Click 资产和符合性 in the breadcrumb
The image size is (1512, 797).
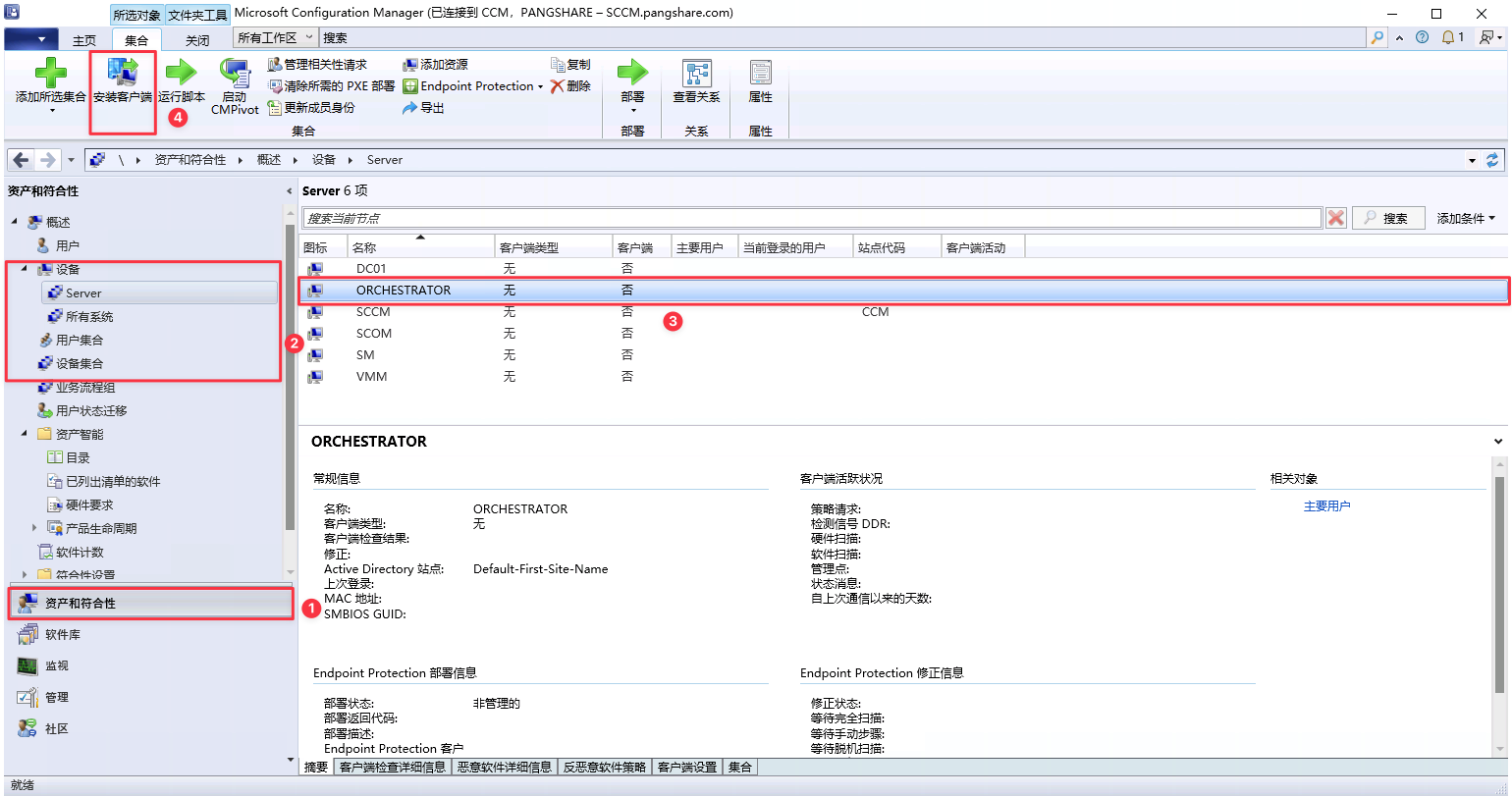[x=189, y=160]
